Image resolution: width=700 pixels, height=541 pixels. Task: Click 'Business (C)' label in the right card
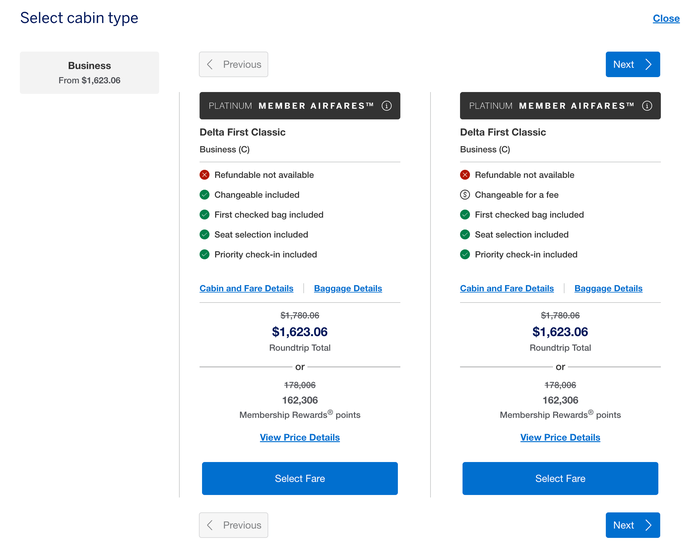pos(485,149)
